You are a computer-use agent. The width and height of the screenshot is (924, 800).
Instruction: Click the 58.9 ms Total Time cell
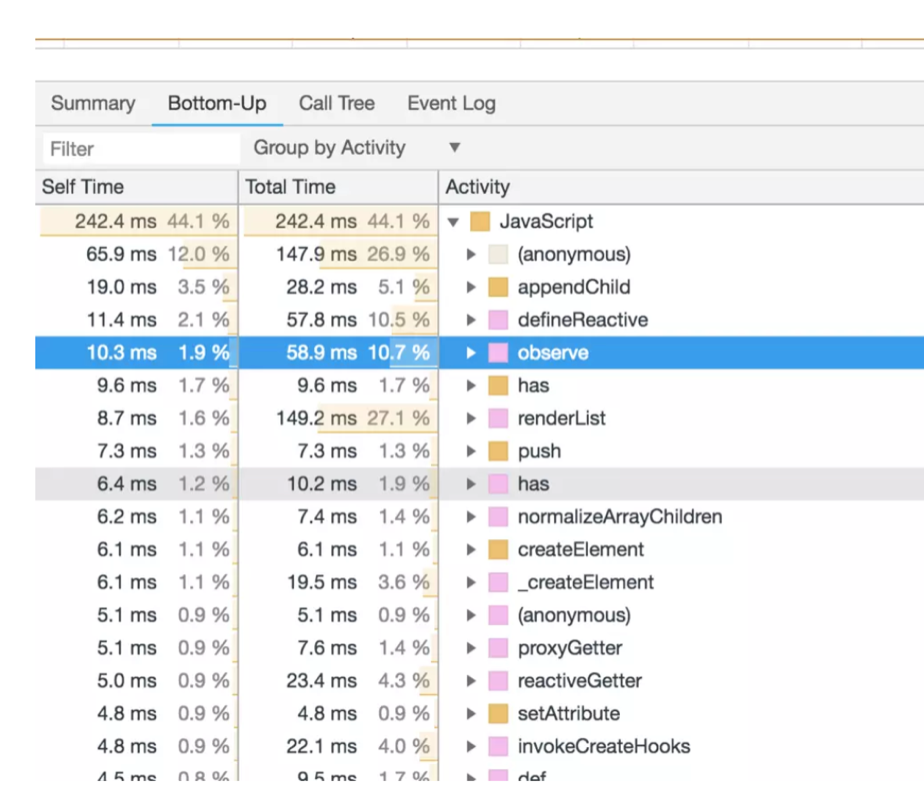338,353
